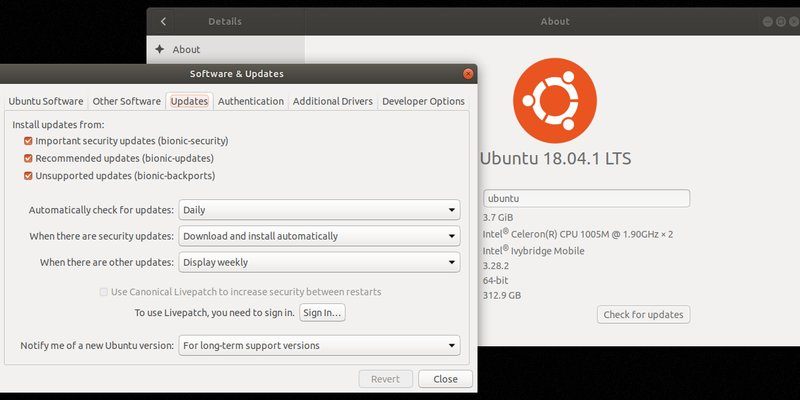Screen dimensions: 800x400
Task: Uncheck Important security updates (bionic-security)
Action: (28, 141)
